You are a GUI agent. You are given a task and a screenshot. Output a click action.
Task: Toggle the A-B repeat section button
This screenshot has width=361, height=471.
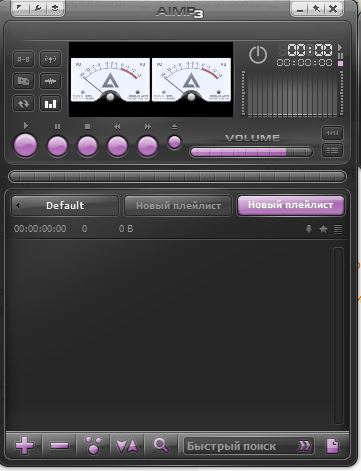tap(23, 59)
